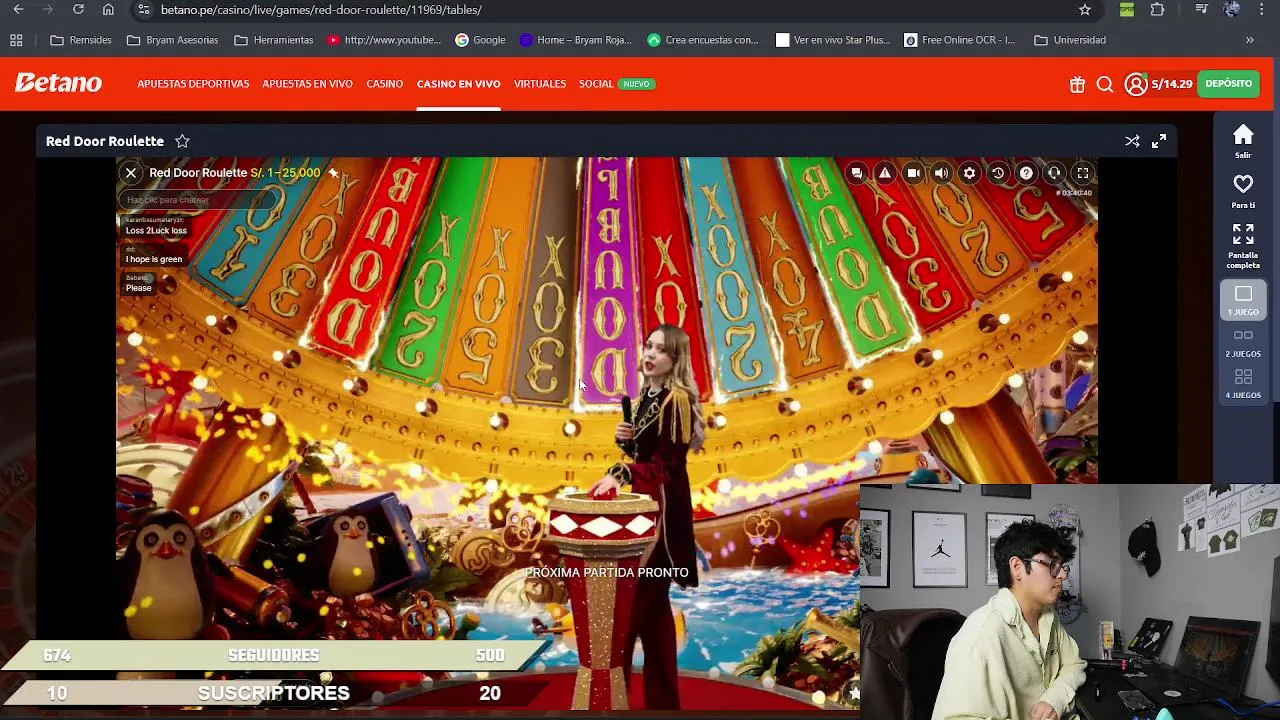Click the Salir home icon
This screenshot has width=1280, height=720.
click(x=1243, y=141)
